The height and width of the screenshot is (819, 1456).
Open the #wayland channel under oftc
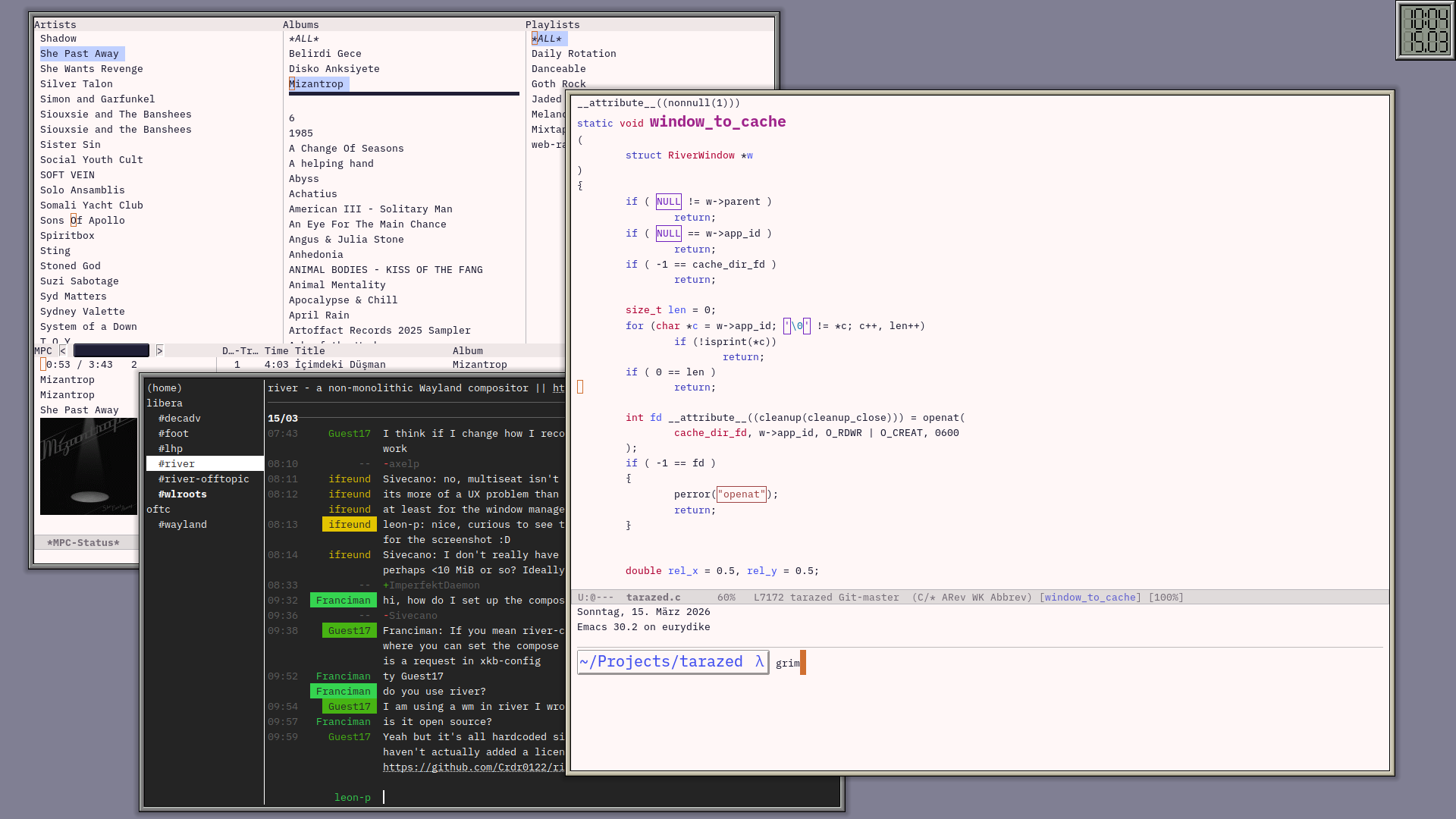click(x=182, y=525)
